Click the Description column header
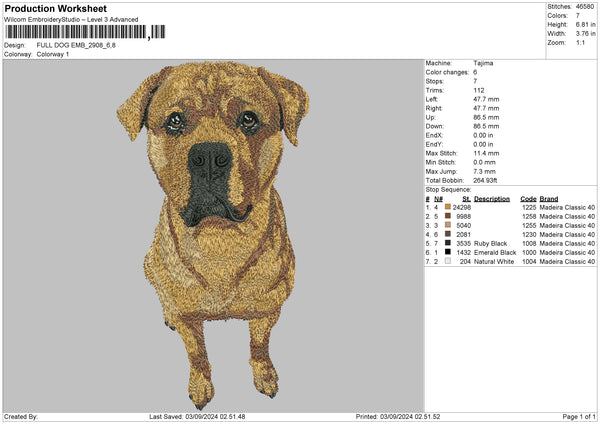 tap(492, 198)
